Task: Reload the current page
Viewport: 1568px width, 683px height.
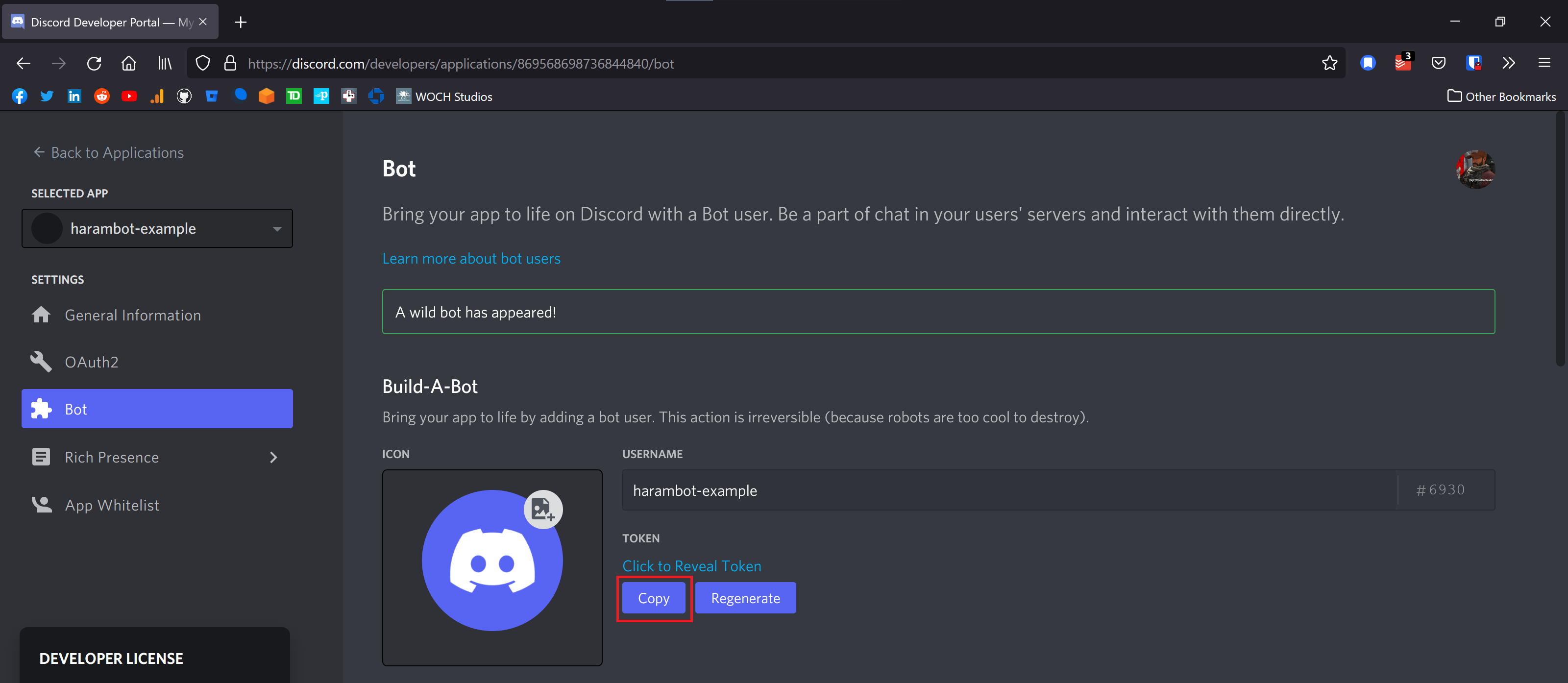Action: coord(94,63)
